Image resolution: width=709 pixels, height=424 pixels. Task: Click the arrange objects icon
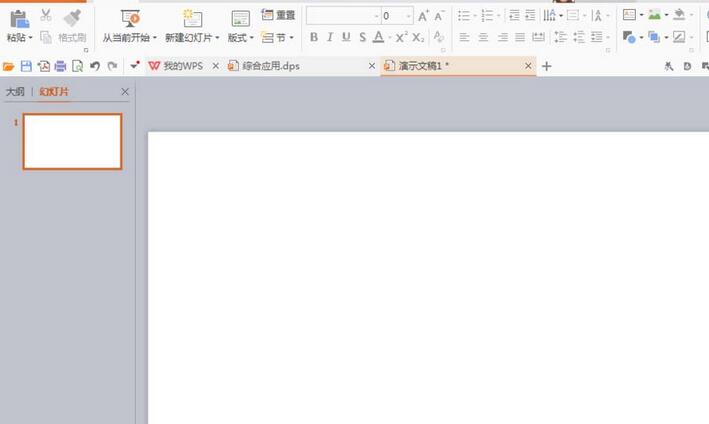click(654, 37)
